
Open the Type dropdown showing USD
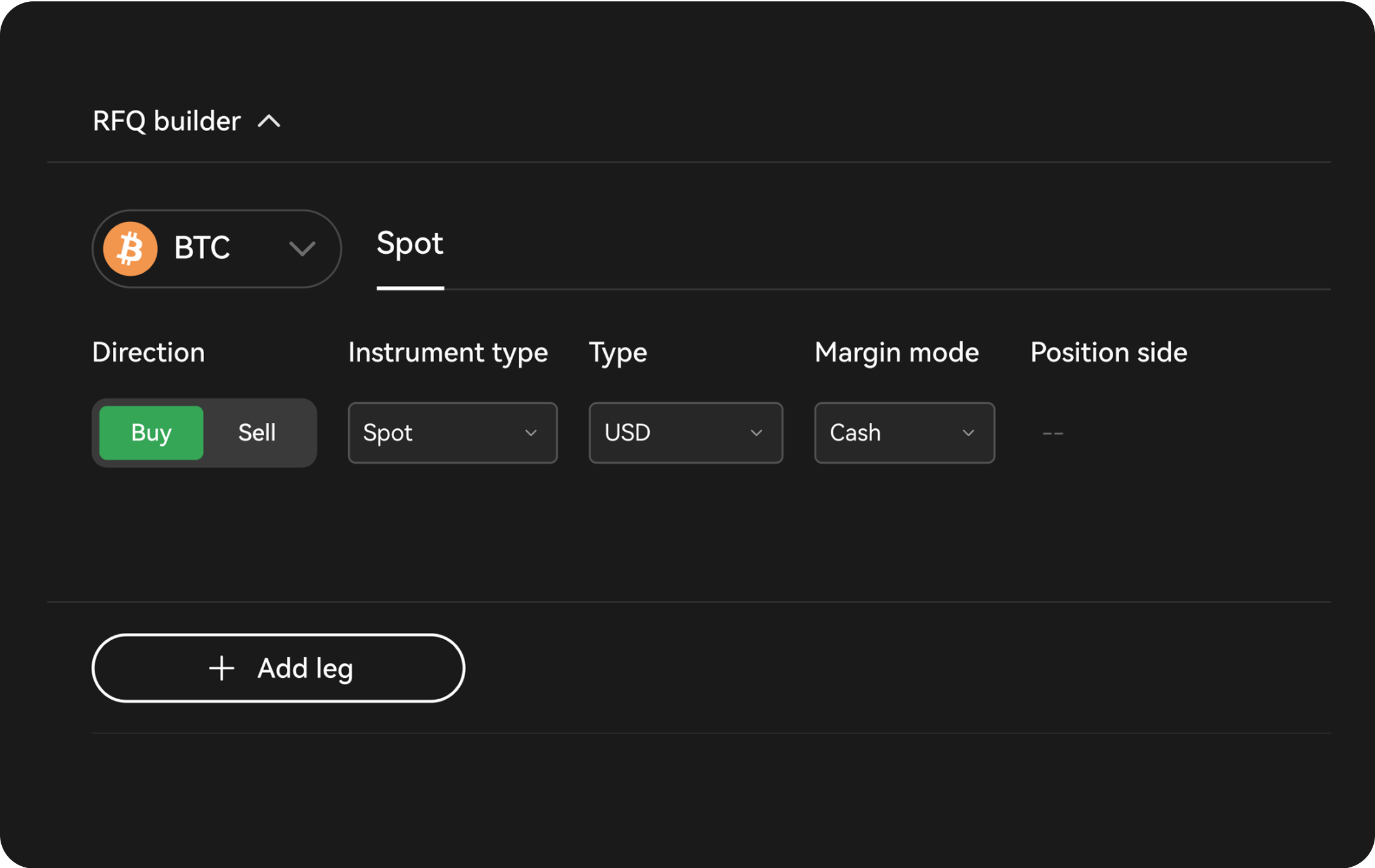coord(685,433)
